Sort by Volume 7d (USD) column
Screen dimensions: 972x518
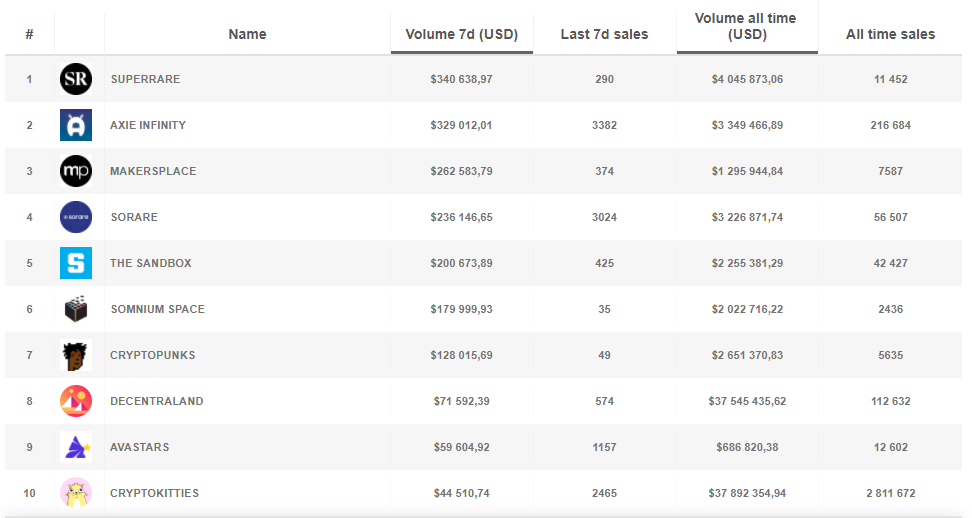[462, 34]
